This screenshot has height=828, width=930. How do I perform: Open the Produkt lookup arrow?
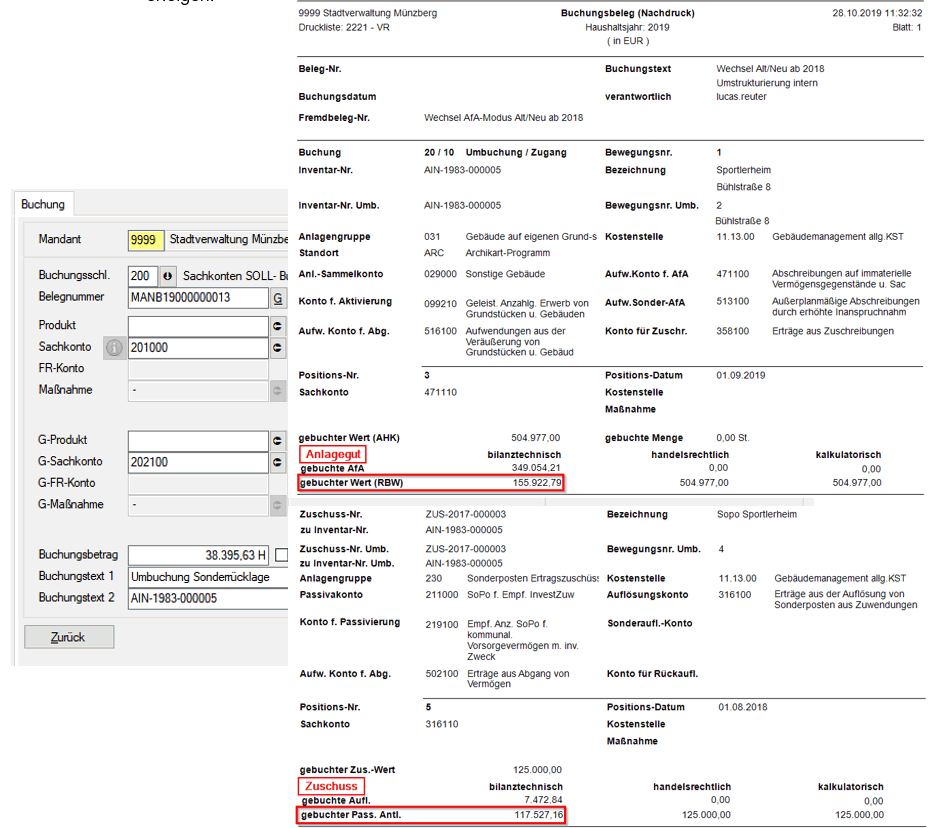pyautogui.click(x=277, y=326)
